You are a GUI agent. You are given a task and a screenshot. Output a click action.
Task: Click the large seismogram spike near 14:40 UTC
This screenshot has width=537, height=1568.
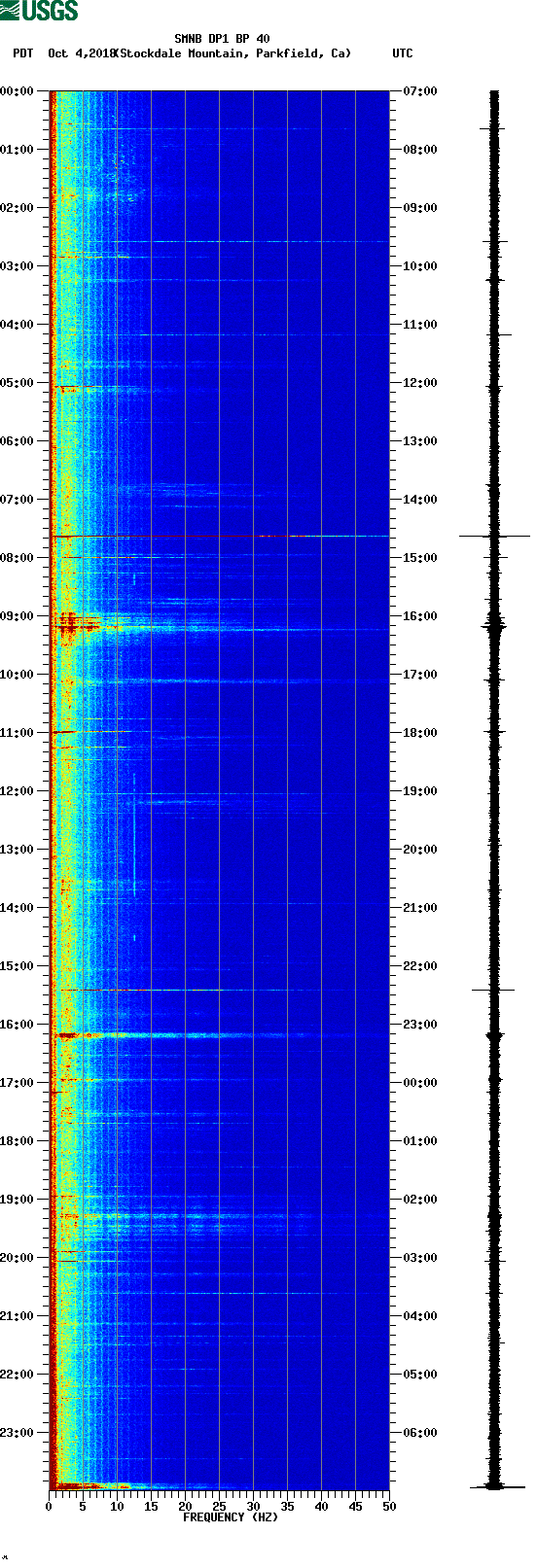tap(495, 536)
